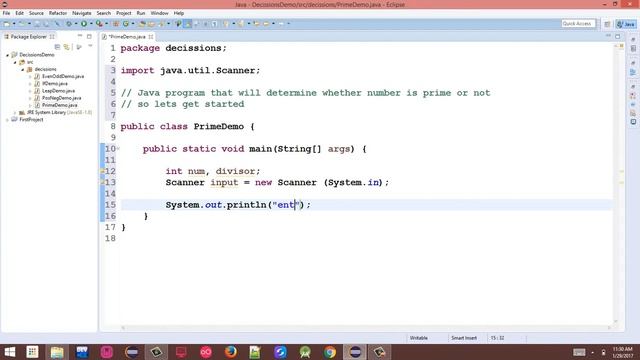Screen dimensions: 640x360
Task: Expand the FirstProject node
Action: point(7,120)
